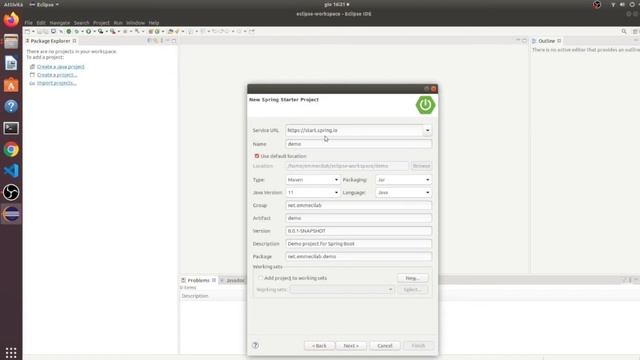Click the Debug toolbar icon
640x360 pixels.
tap(76, 31)
